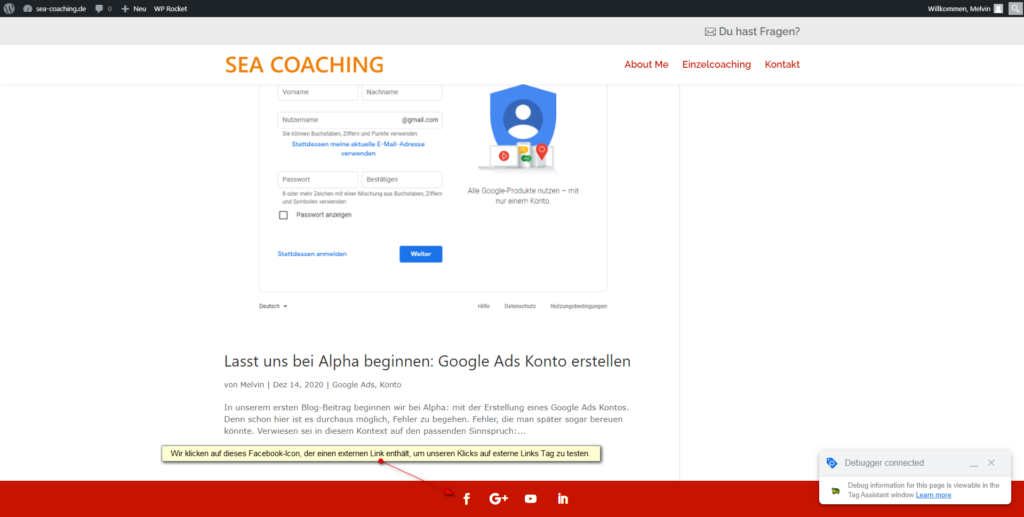Click the YouTube icon in footer
Viewport: 1024px width, 517px height.
point(531,499)
